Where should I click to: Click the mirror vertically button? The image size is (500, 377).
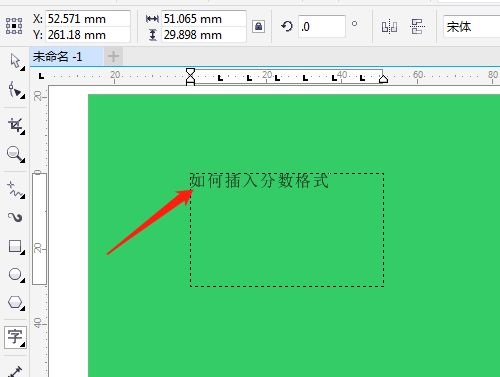click(417, 26)
